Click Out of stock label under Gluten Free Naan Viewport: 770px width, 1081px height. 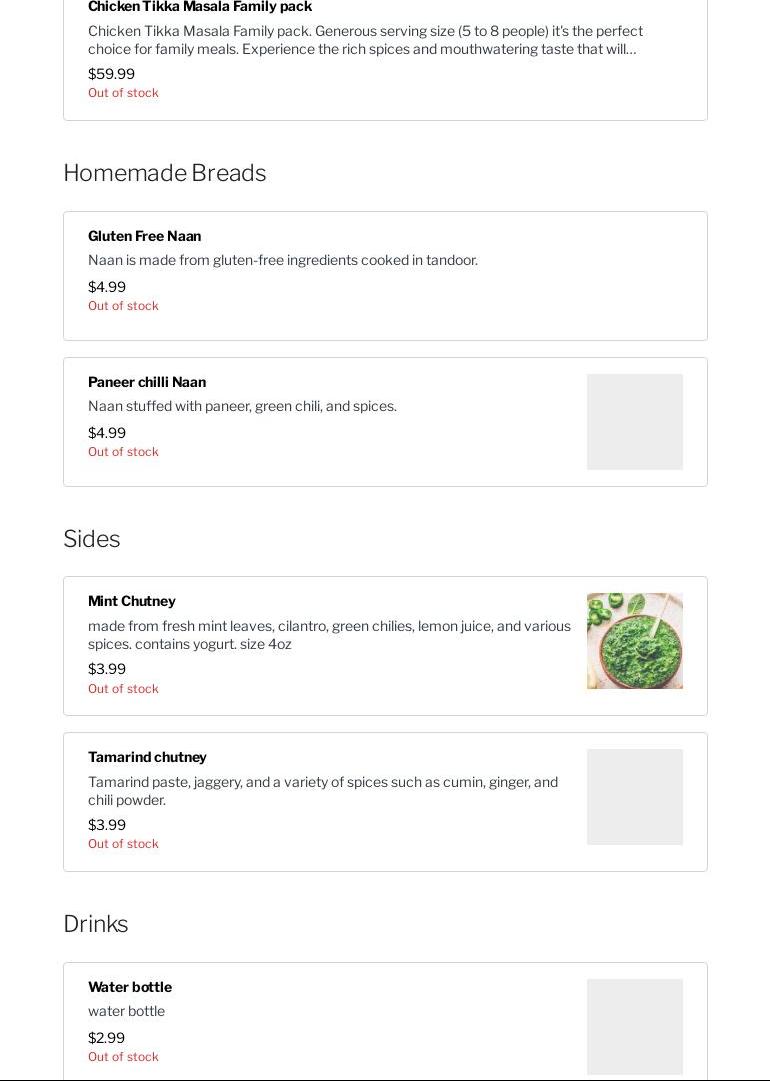pos(123,306)
